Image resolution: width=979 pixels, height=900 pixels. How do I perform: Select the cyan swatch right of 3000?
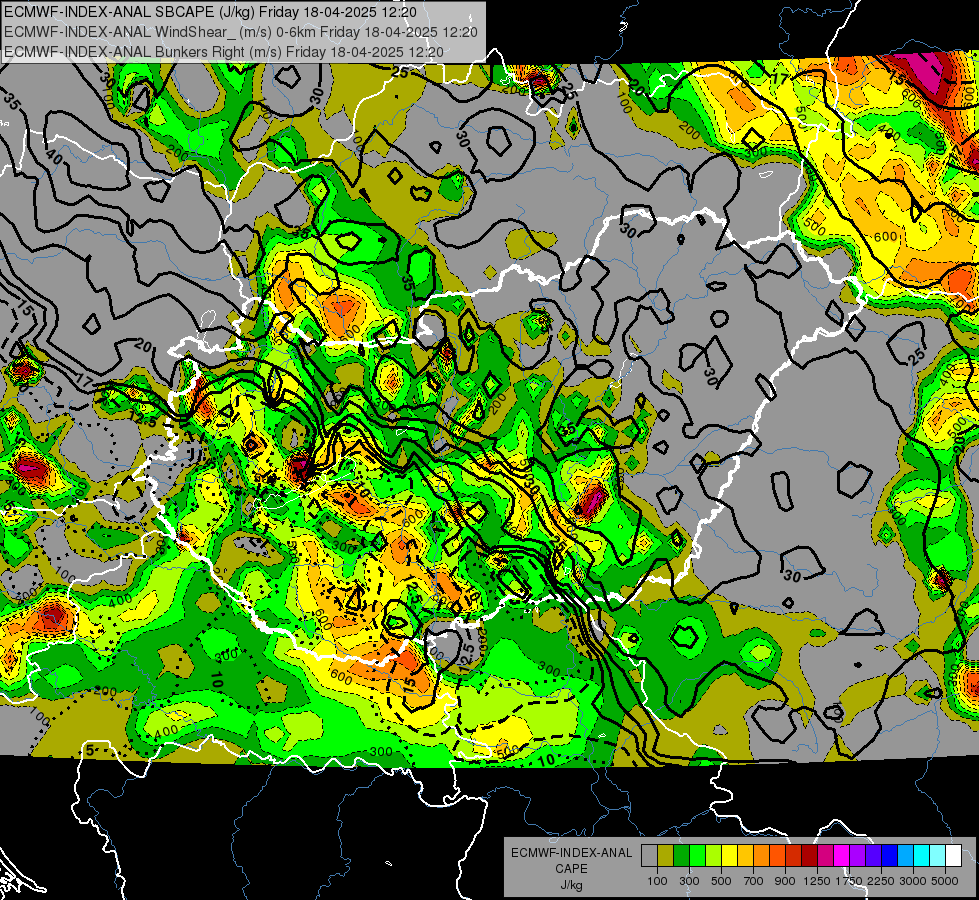(922, 856)
